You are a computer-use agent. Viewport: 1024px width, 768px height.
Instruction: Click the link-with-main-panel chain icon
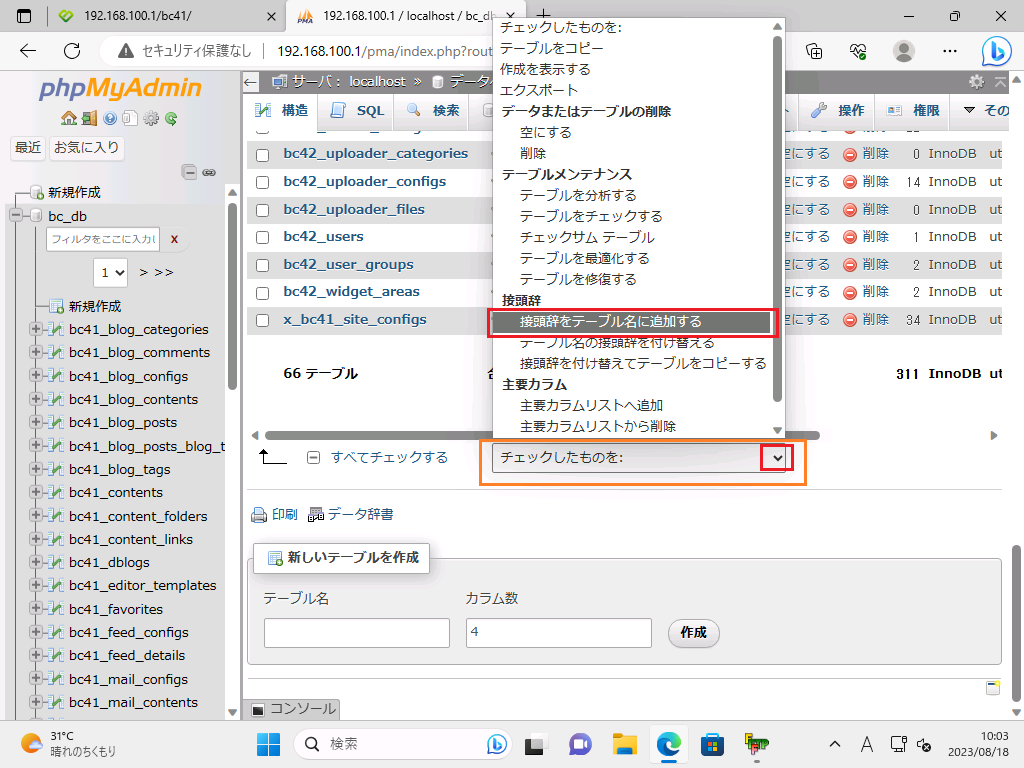[x=209, y=172]
